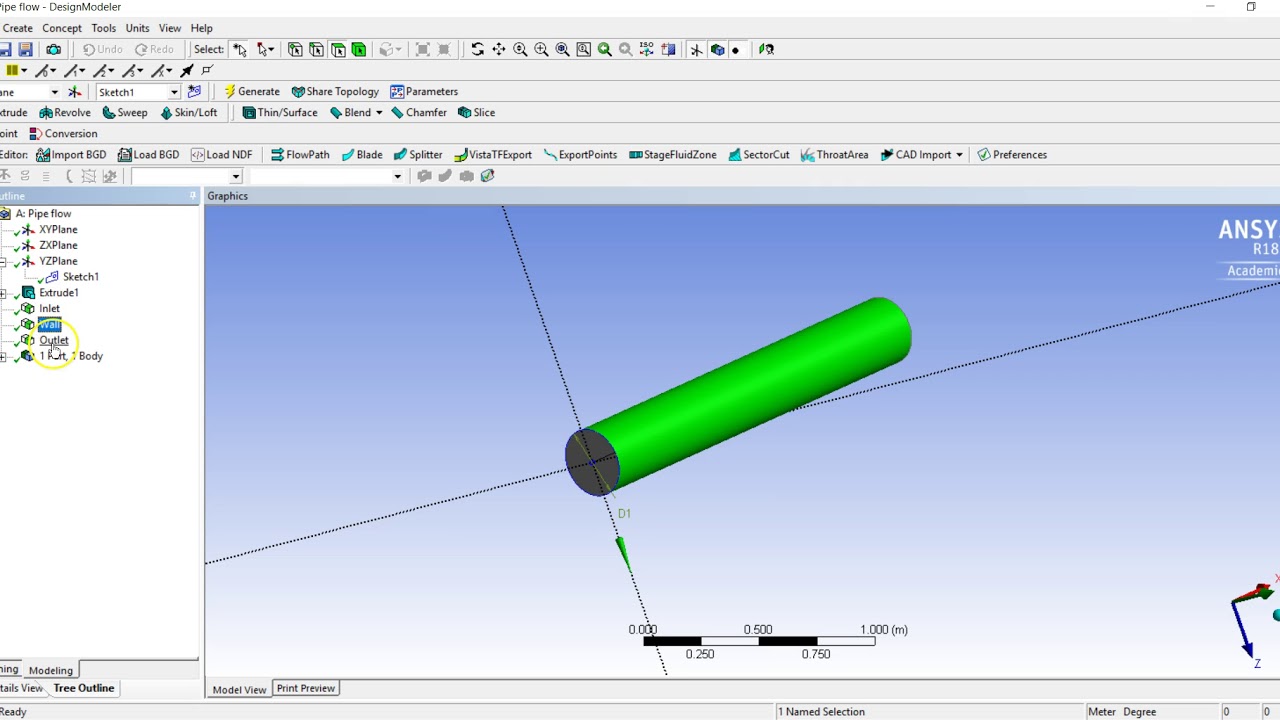Click the Chamfer tool icon
The width and height of the screenshot is (1280, 720).
(397, 113)
